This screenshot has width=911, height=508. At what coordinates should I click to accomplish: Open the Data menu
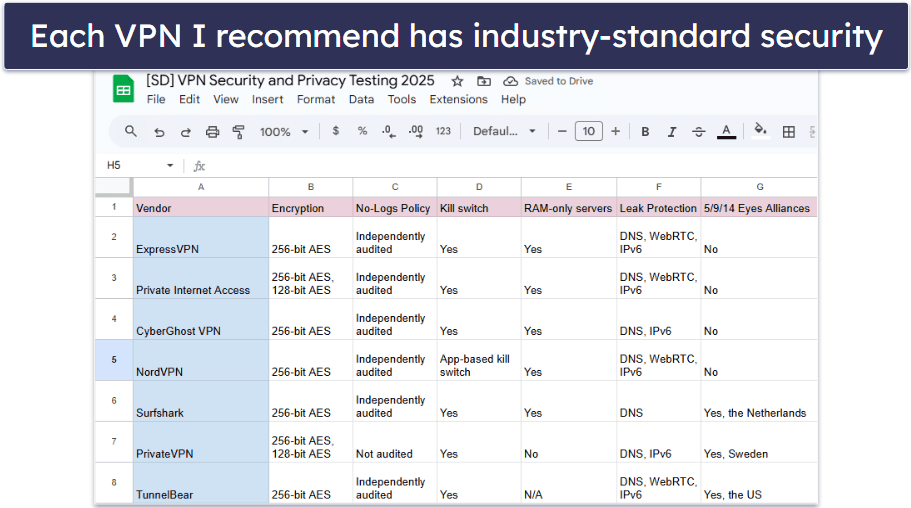coord(361,99)
